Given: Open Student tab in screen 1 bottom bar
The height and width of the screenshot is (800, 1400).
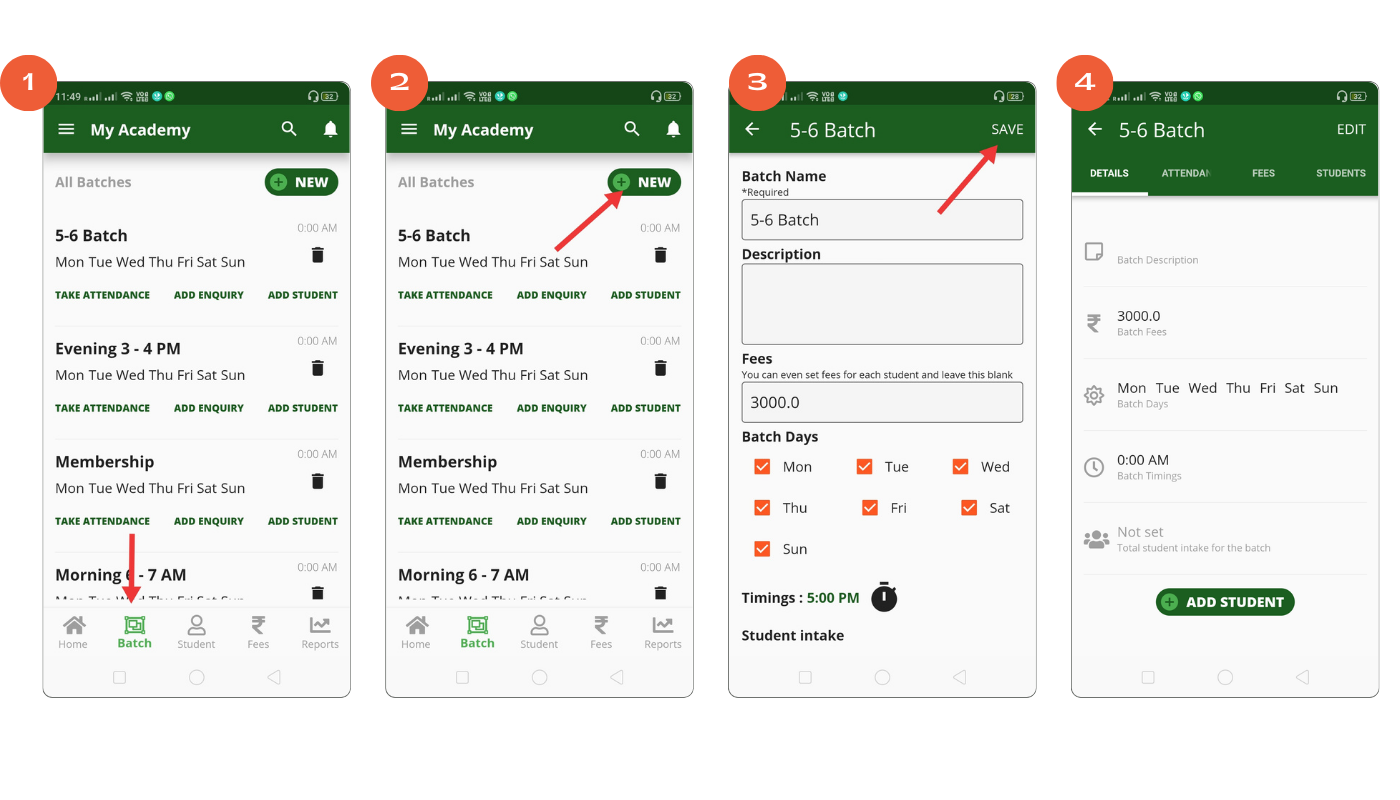Looking at the screenshot, I should [x=196, y=632].
